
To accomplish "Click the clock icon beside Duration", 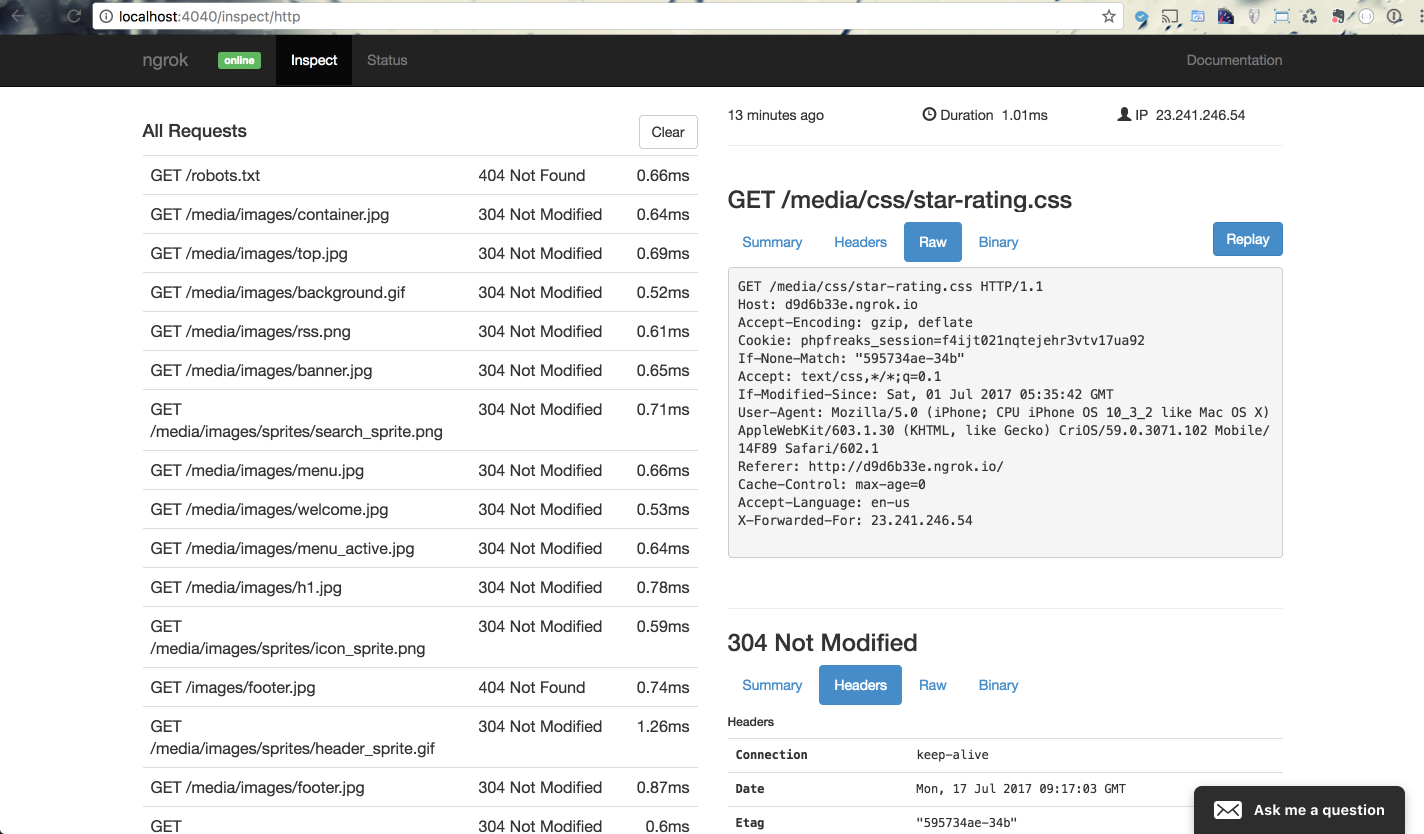I will point(929,115).
